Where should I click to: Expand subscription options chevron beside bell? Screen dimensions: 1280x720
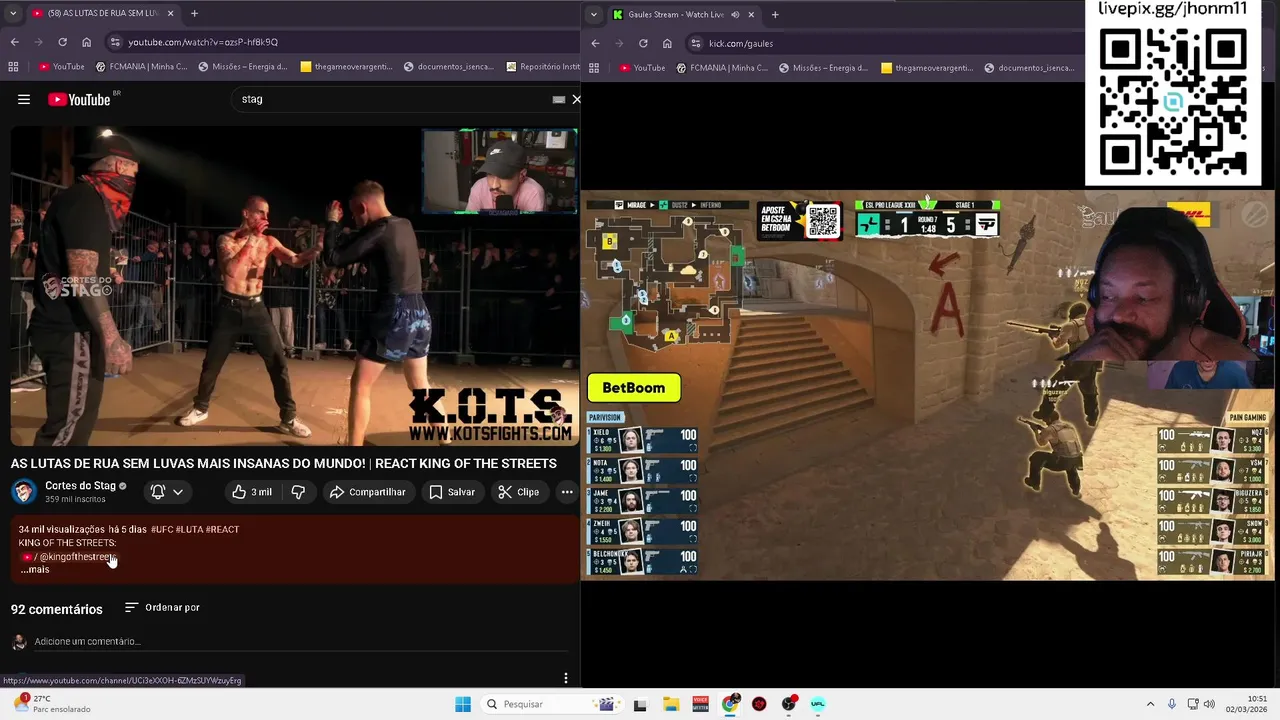[178, 492]
